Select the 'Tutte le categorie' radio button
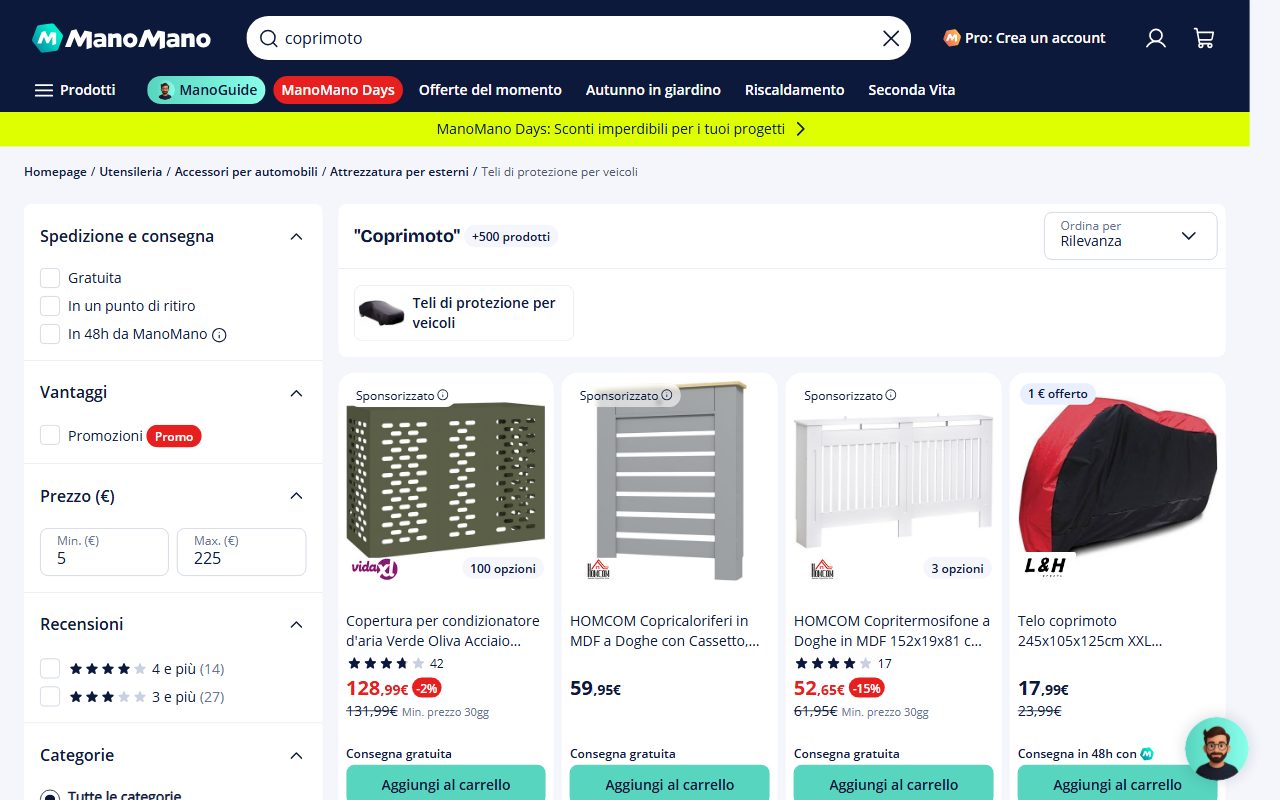Image resolution: width=1280 pixels, height=800 pixels. coord(50,796)
